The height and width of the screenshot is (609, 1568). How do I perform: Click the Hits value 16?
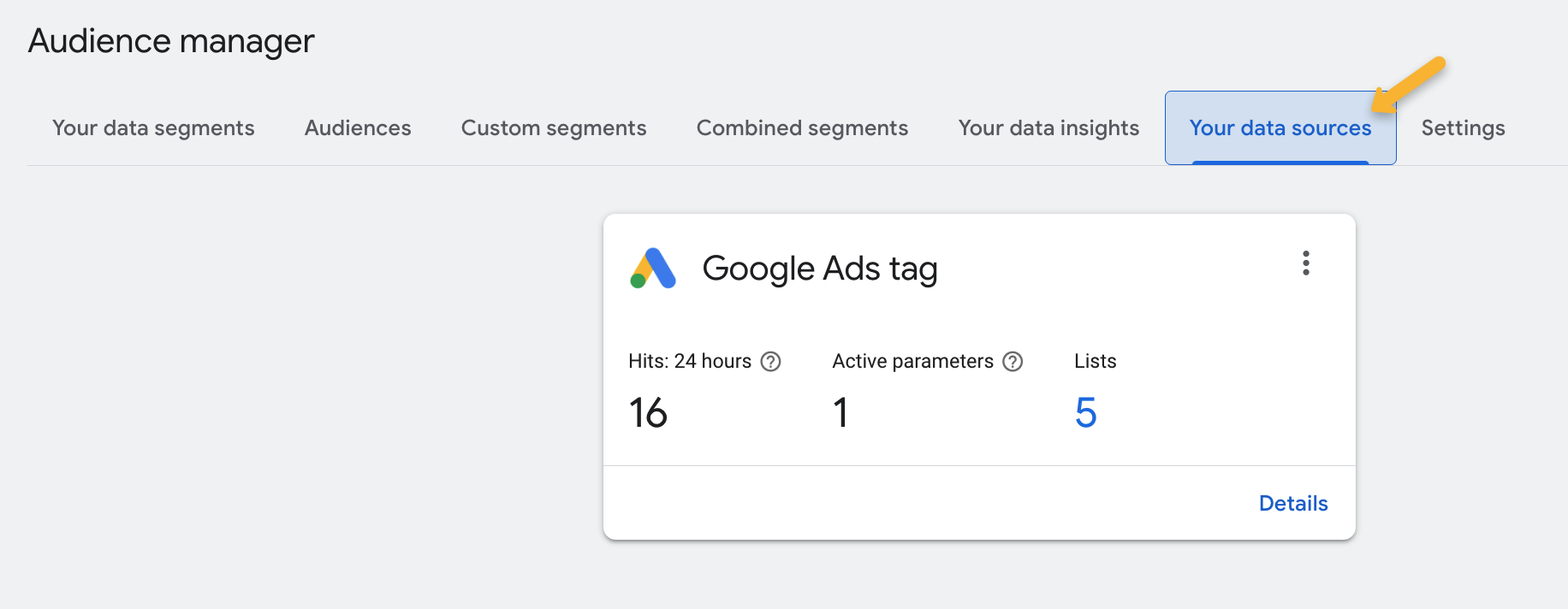tap(648, 413)
